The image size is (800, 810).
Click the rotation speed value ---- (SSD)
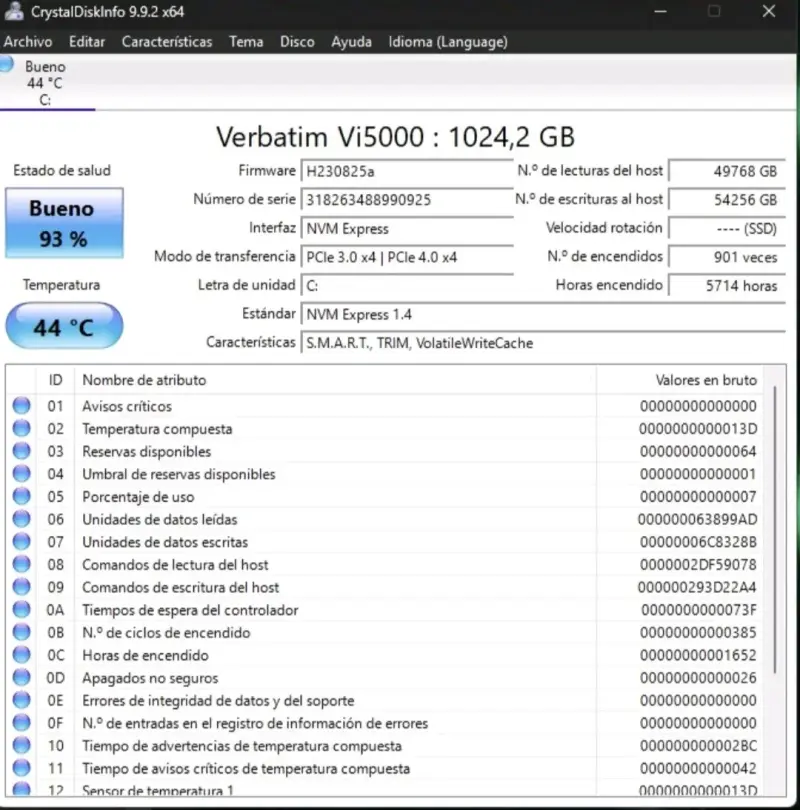coord(727,228)
